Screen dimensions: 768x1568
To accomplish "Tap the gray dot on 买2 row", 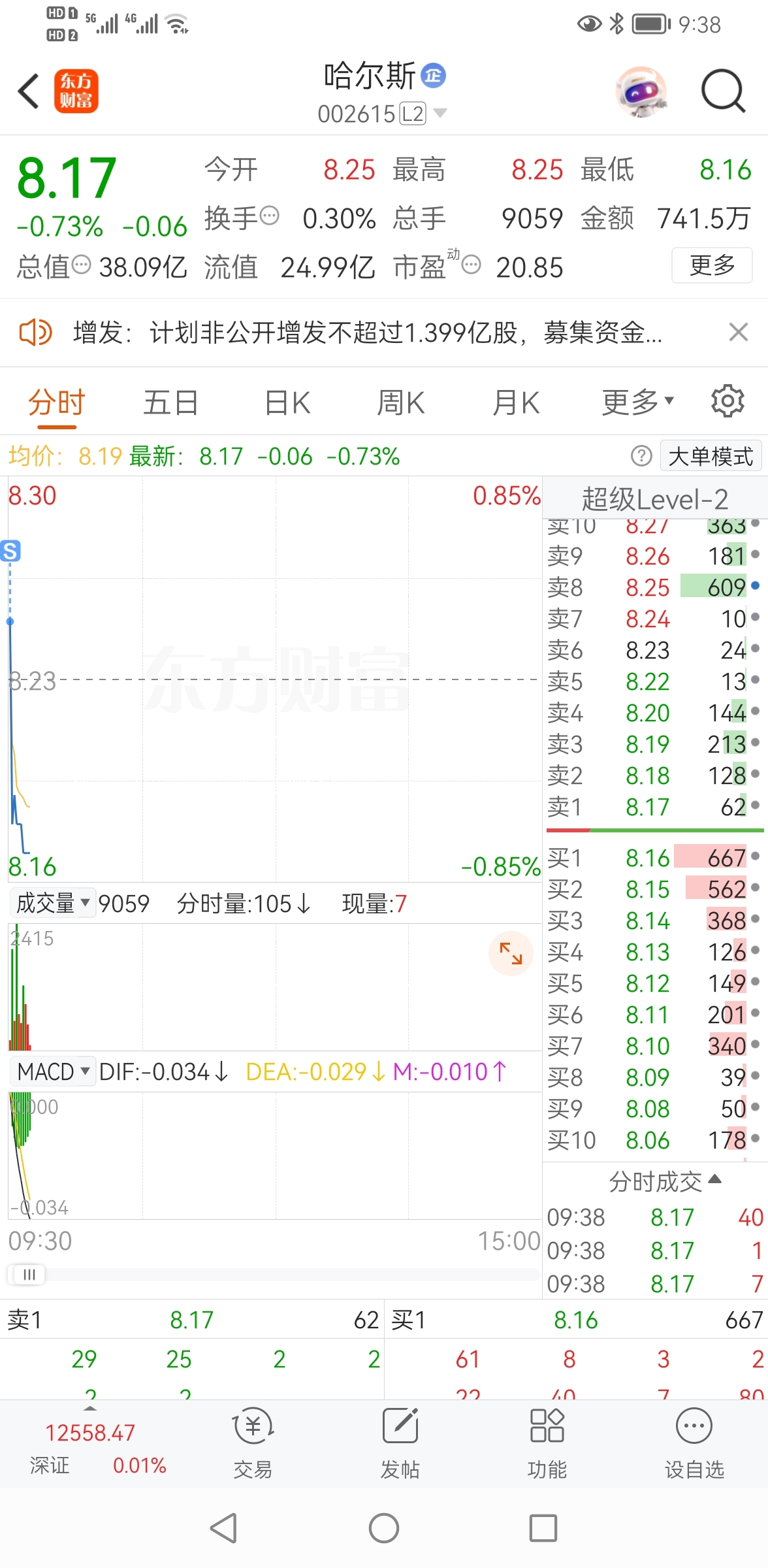I will [x=756, y=887].
